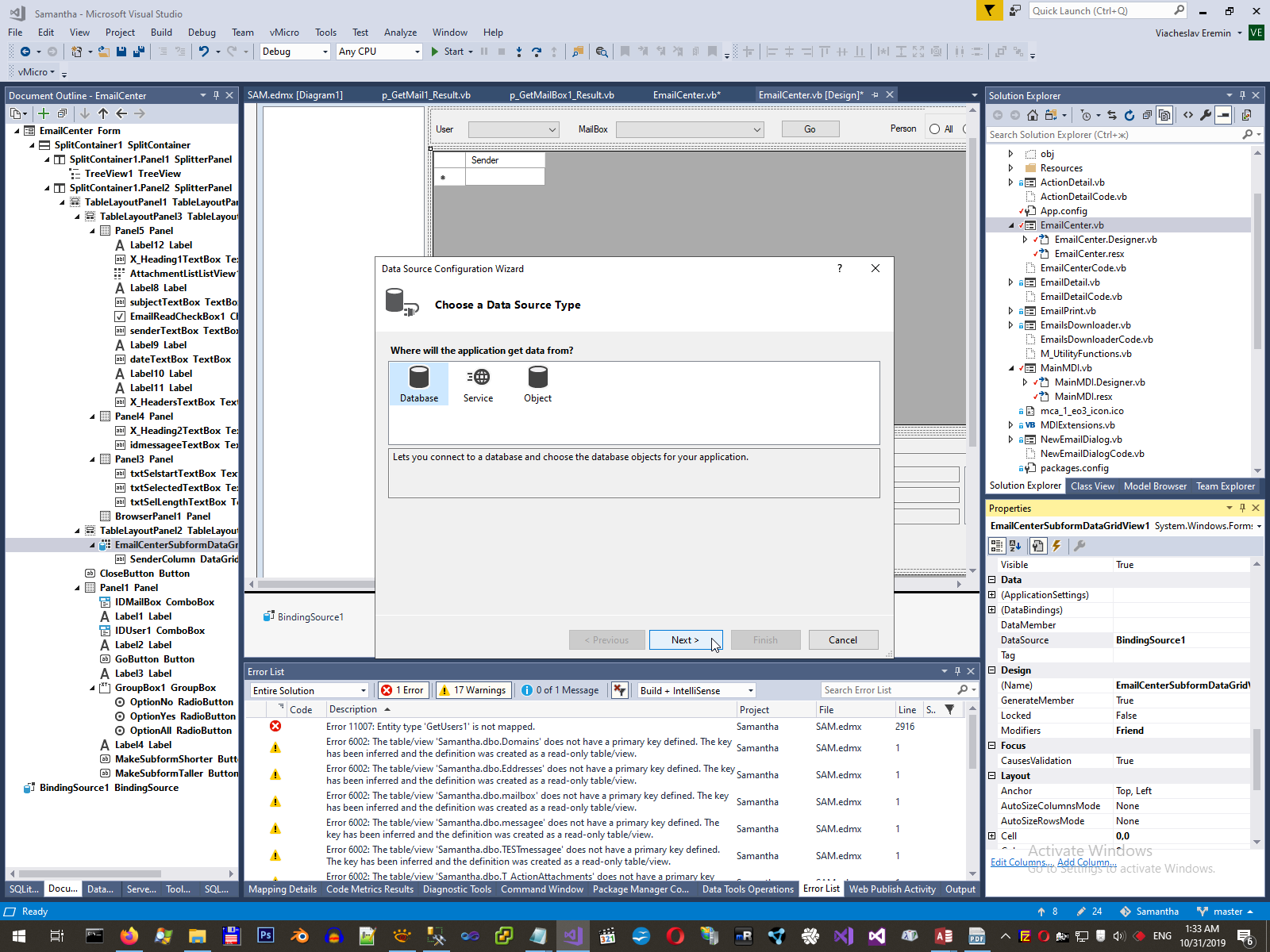
Task: Collapse the Data category in Properties
Action: pos(992,580)
